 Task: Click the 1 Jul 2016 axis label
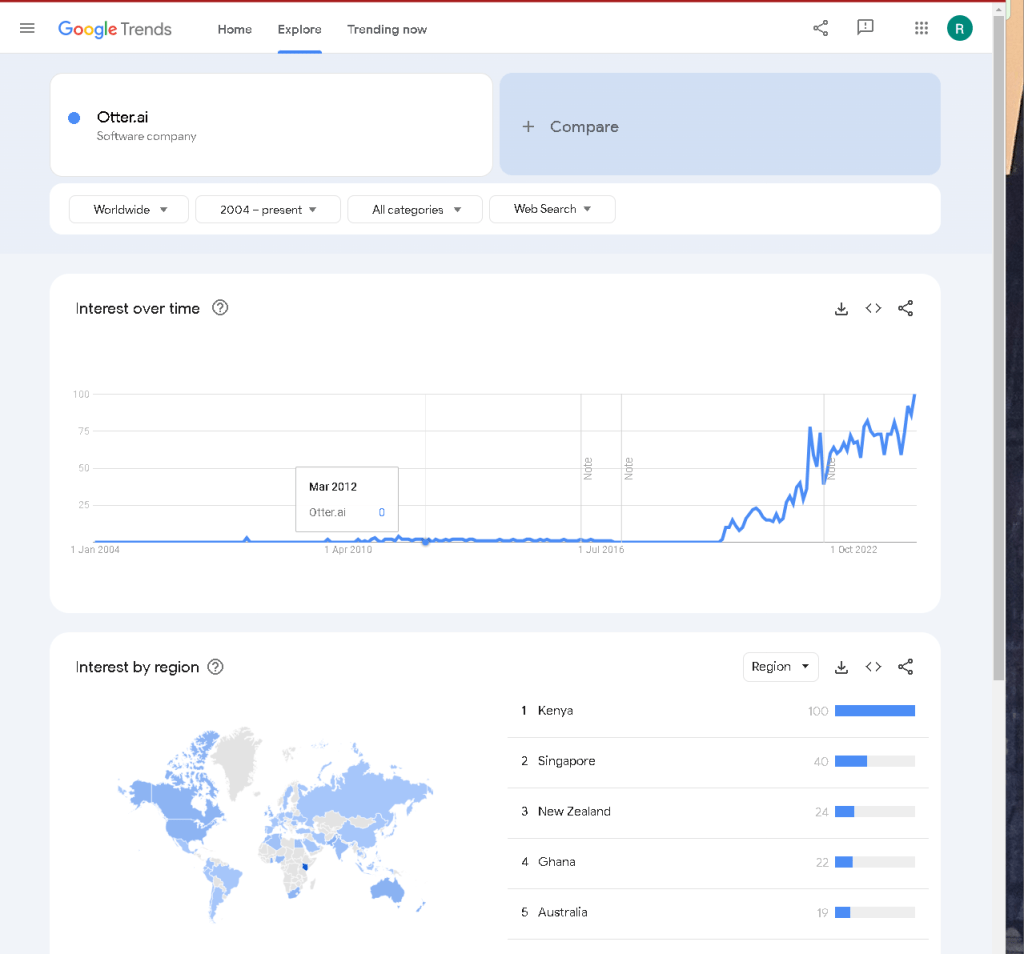(x=601, y=549)
